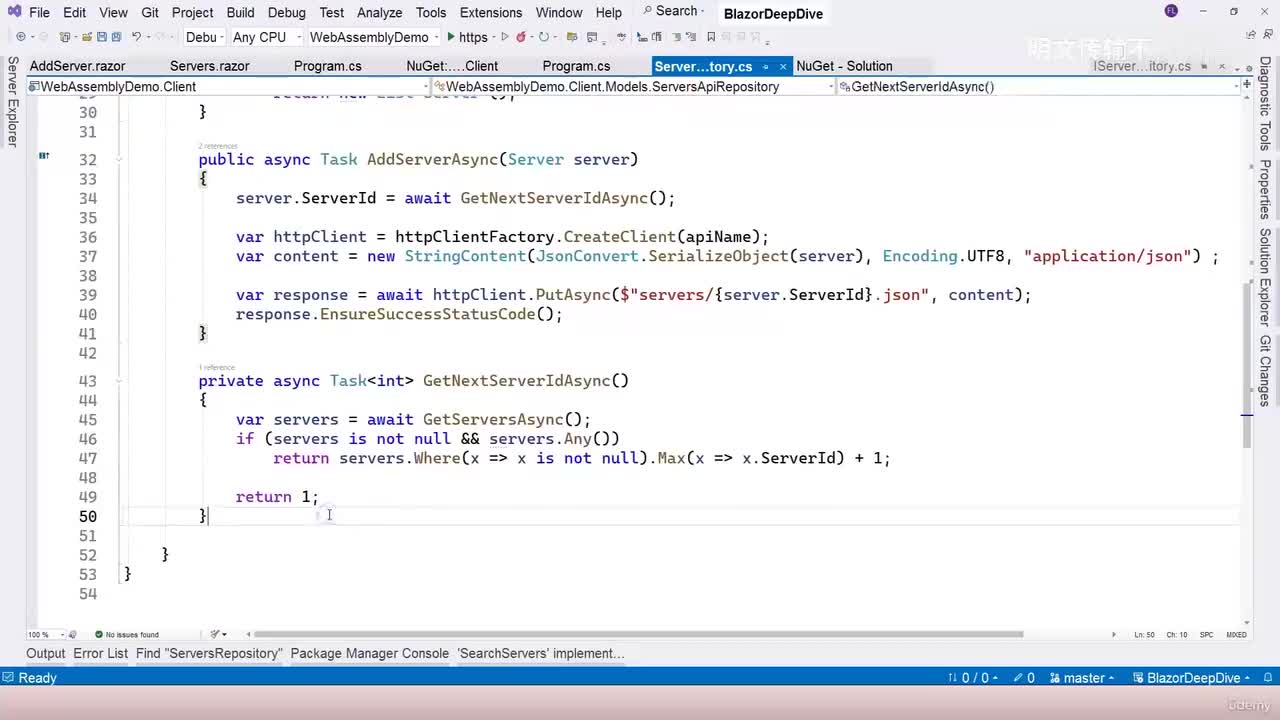This screenshot has width=1280, height=720.
Task: Click the Ln: 50 line indicator
Action: [1145, 634]
